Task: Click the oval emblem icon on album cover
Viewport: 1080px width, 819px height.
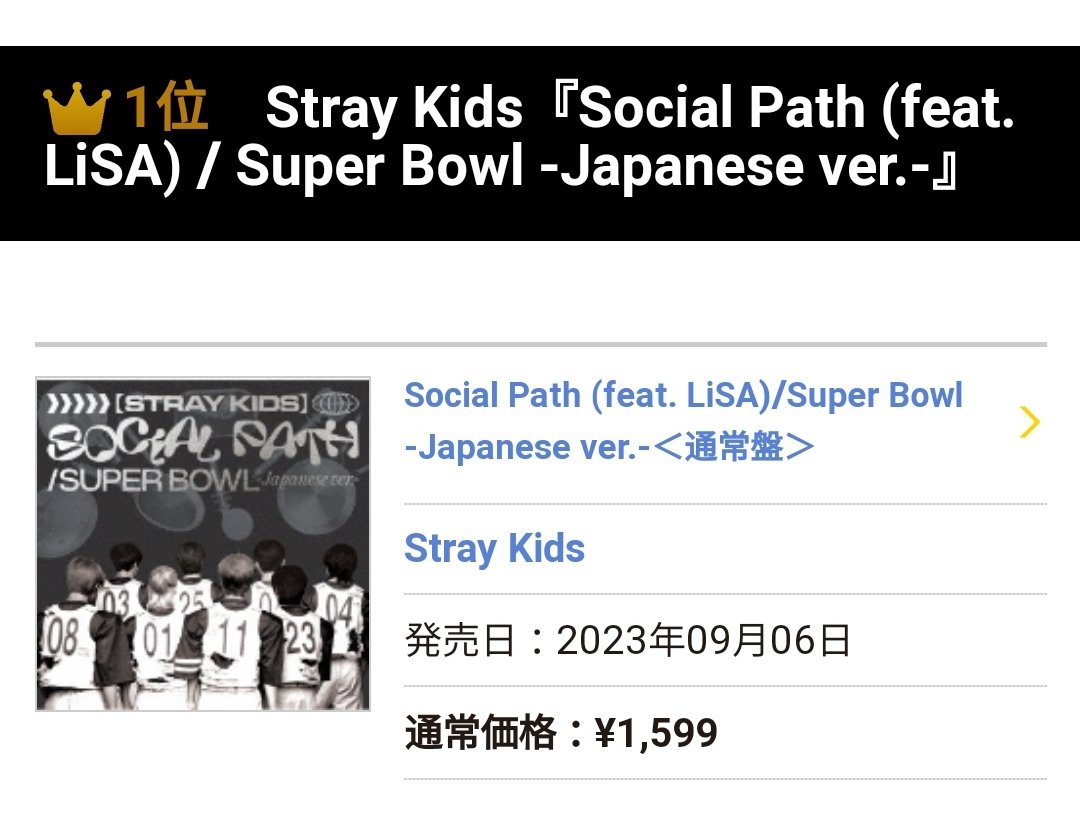Action: 335,404
